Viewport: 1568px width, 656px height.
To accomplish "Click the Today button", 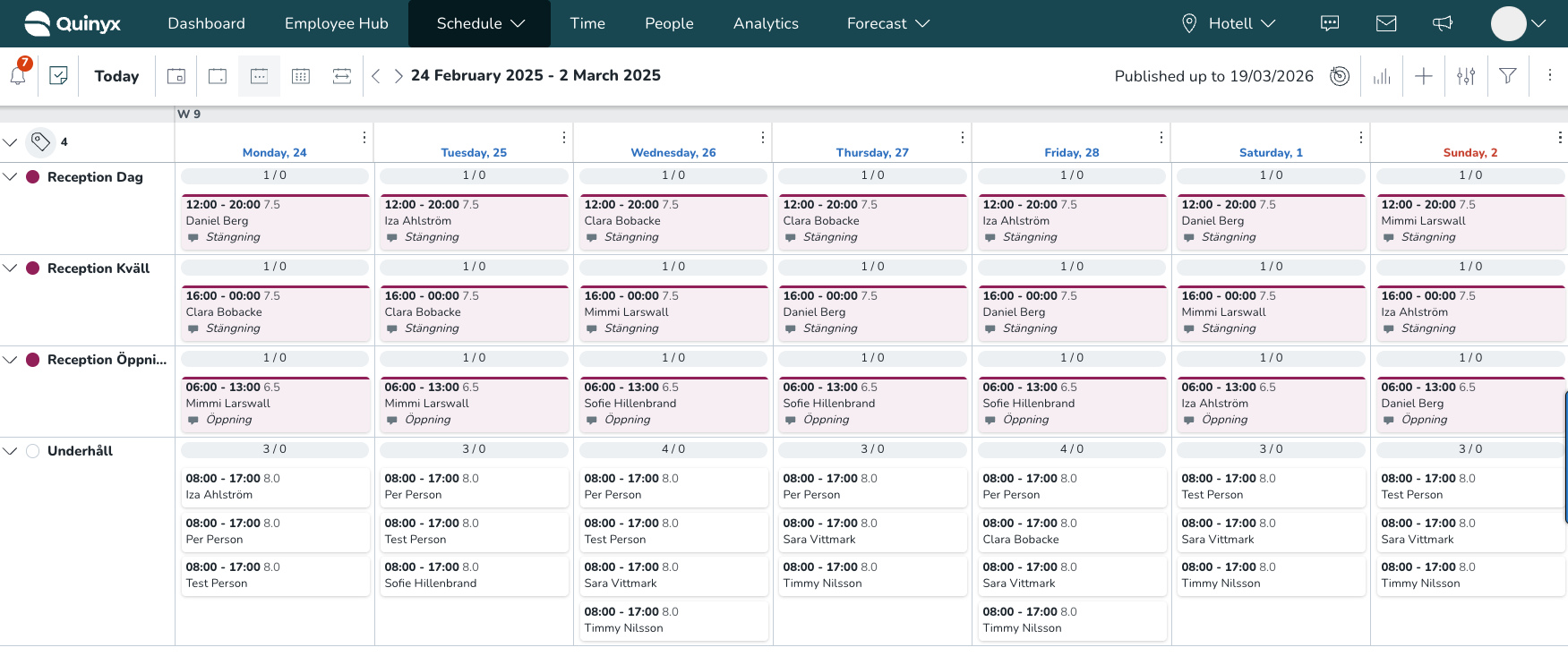I will pyautogui.click(x=116, y=76).
